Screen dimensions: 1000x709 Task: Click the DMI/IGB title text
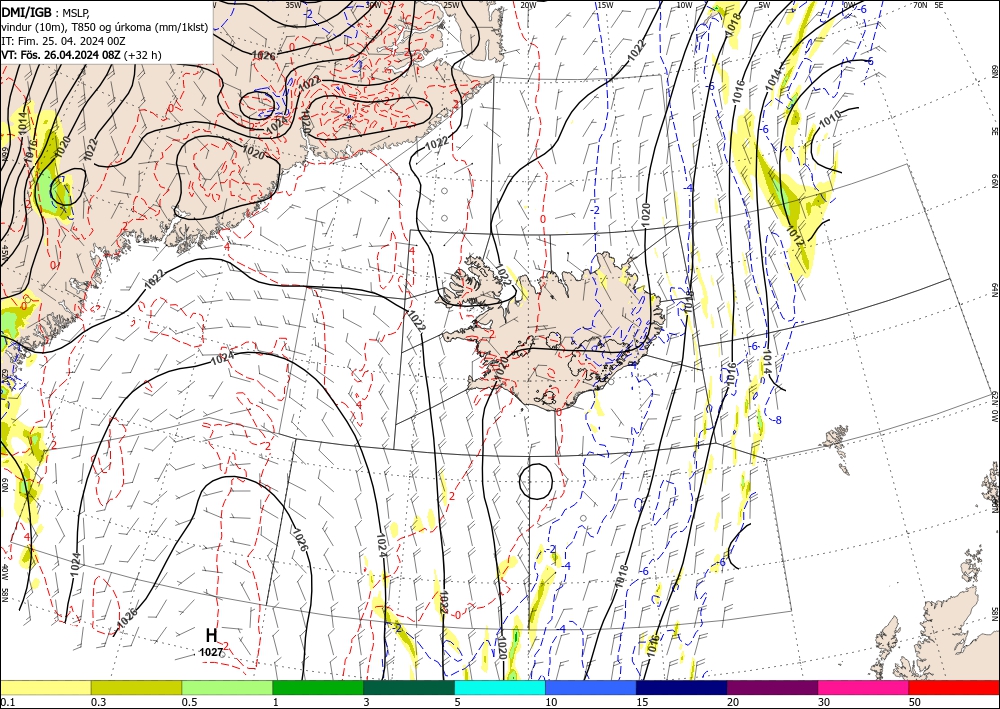tap(26, 12)
